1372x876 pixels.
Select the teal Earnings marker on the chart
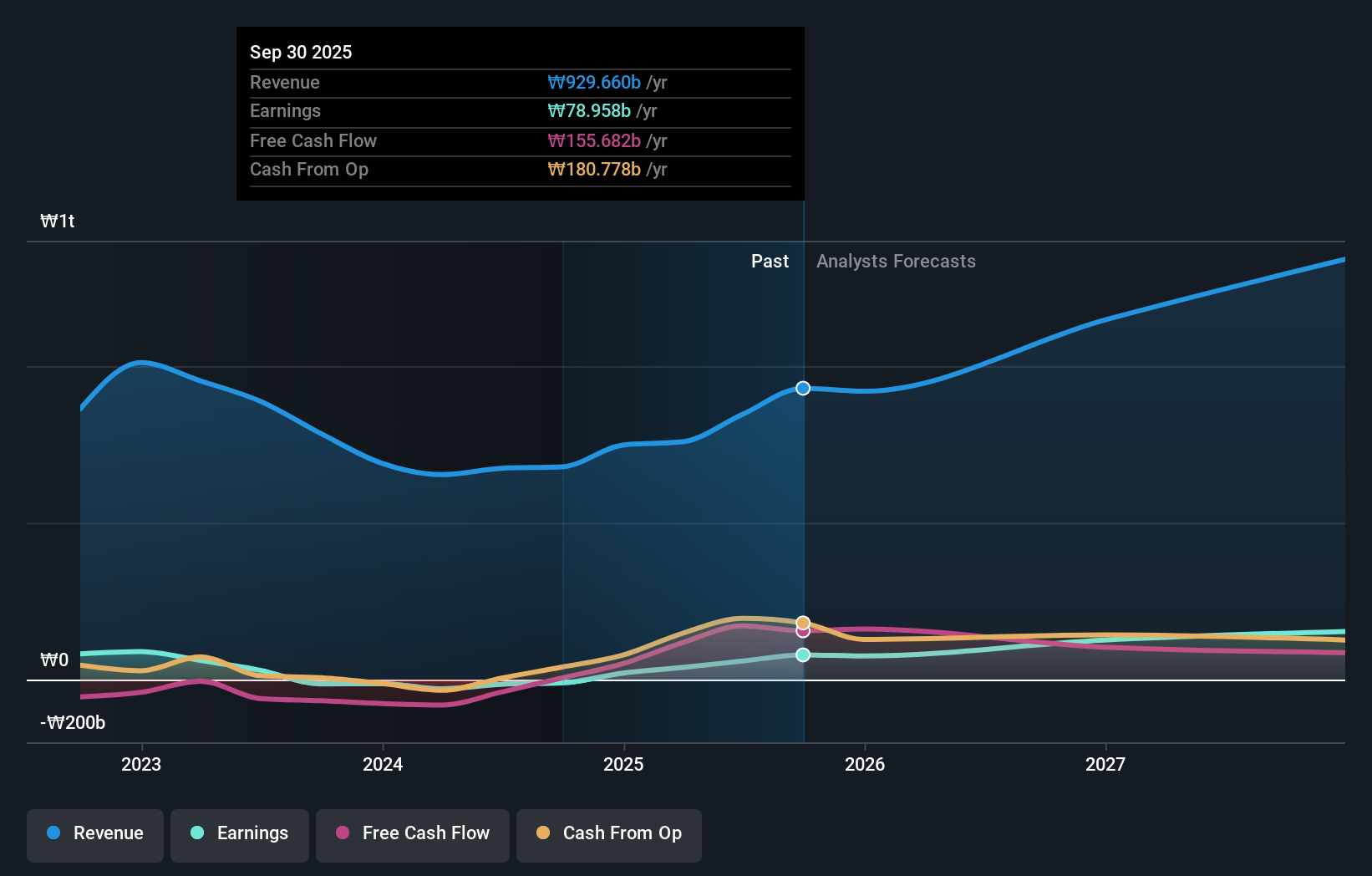click(x=802, y=654)
